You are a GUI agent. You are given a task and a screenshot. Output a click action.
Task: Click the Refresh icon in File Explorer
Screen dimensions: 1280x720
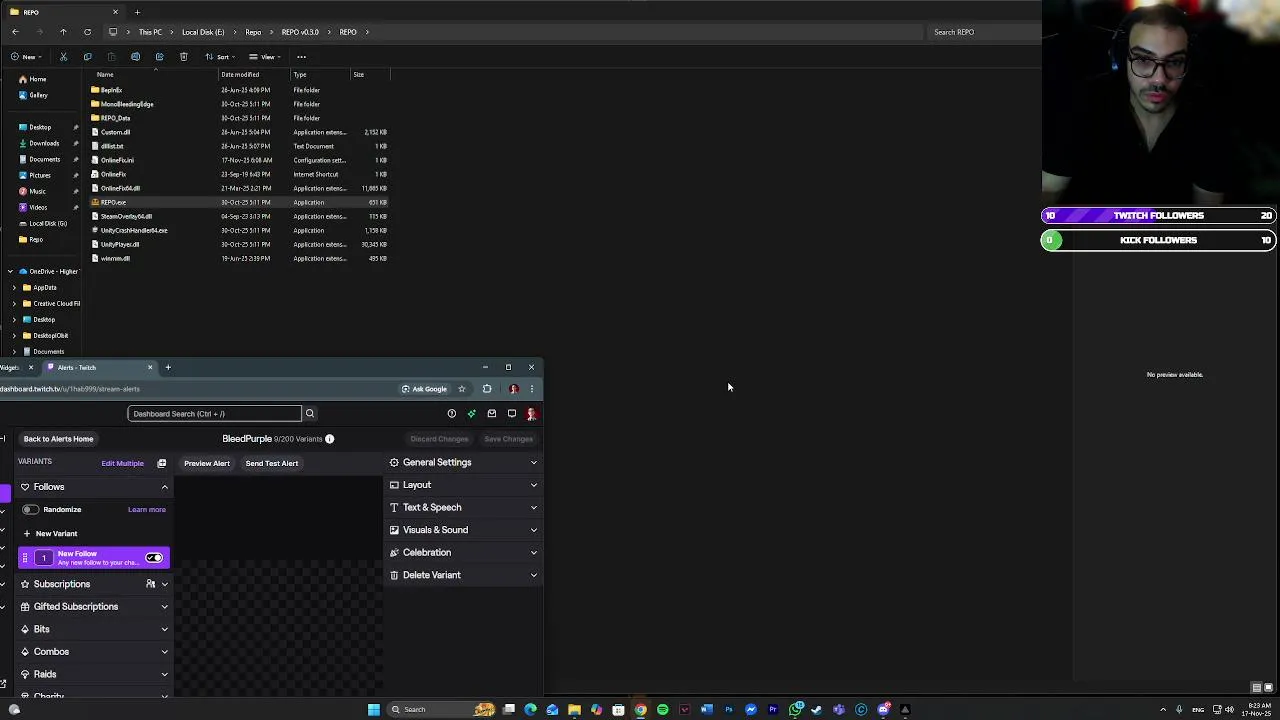pyautogui.click(x=87, y=32)
